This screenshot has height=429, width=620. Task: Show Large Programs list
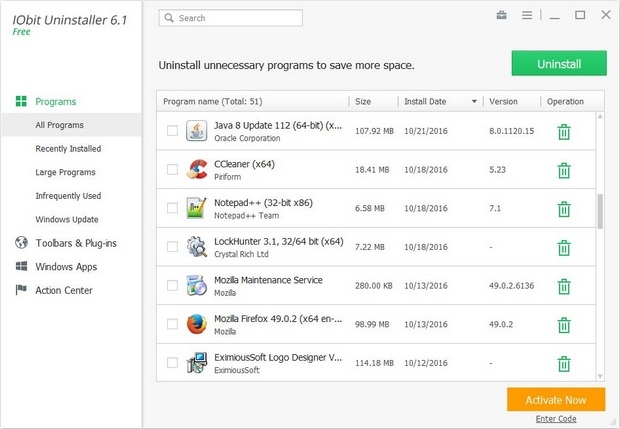coord(65,172)
